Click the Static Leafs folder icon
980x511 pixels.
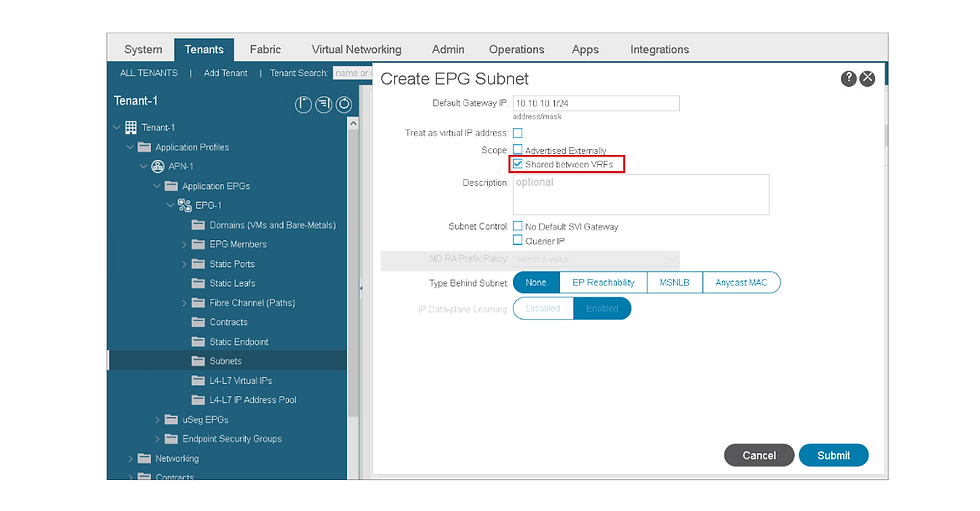click(x=198, y=284)
